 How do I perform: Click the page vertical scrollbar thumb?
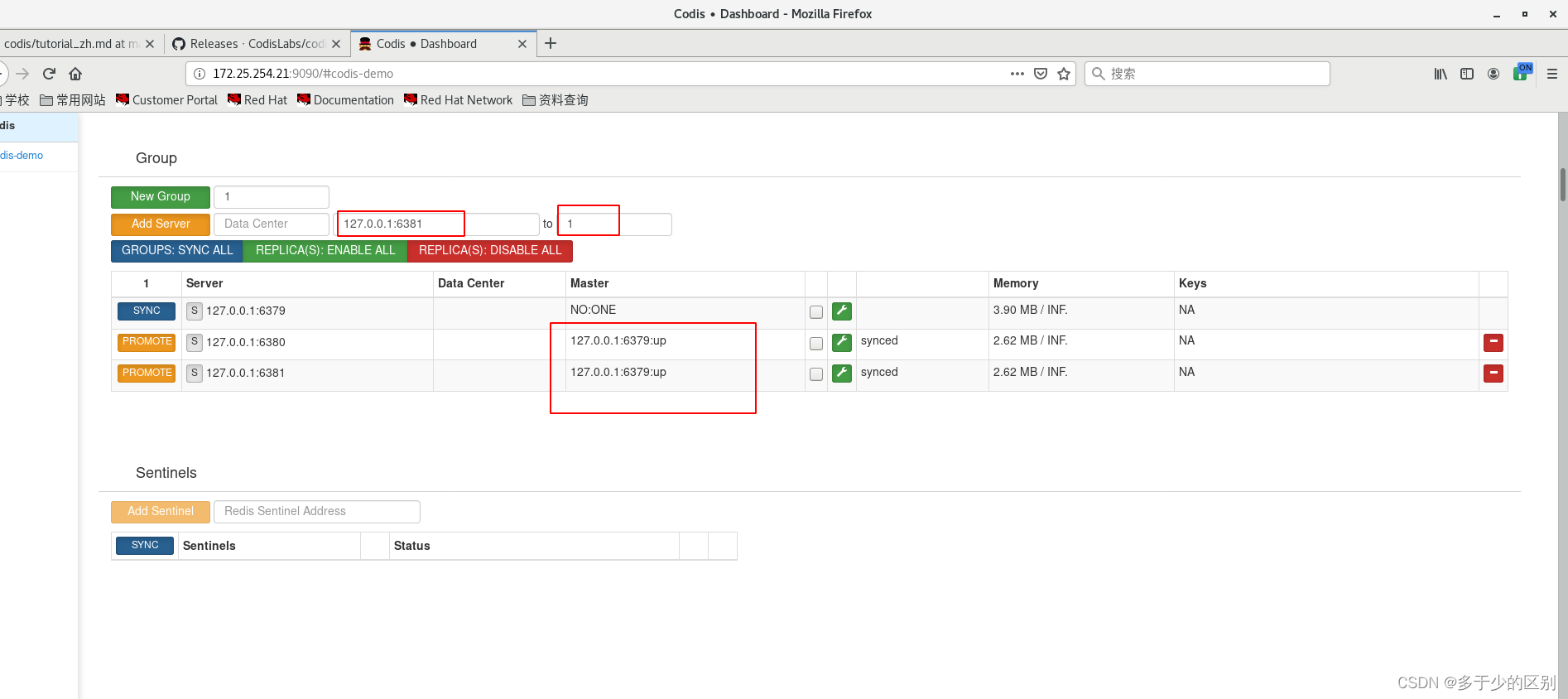[1563, 185]
